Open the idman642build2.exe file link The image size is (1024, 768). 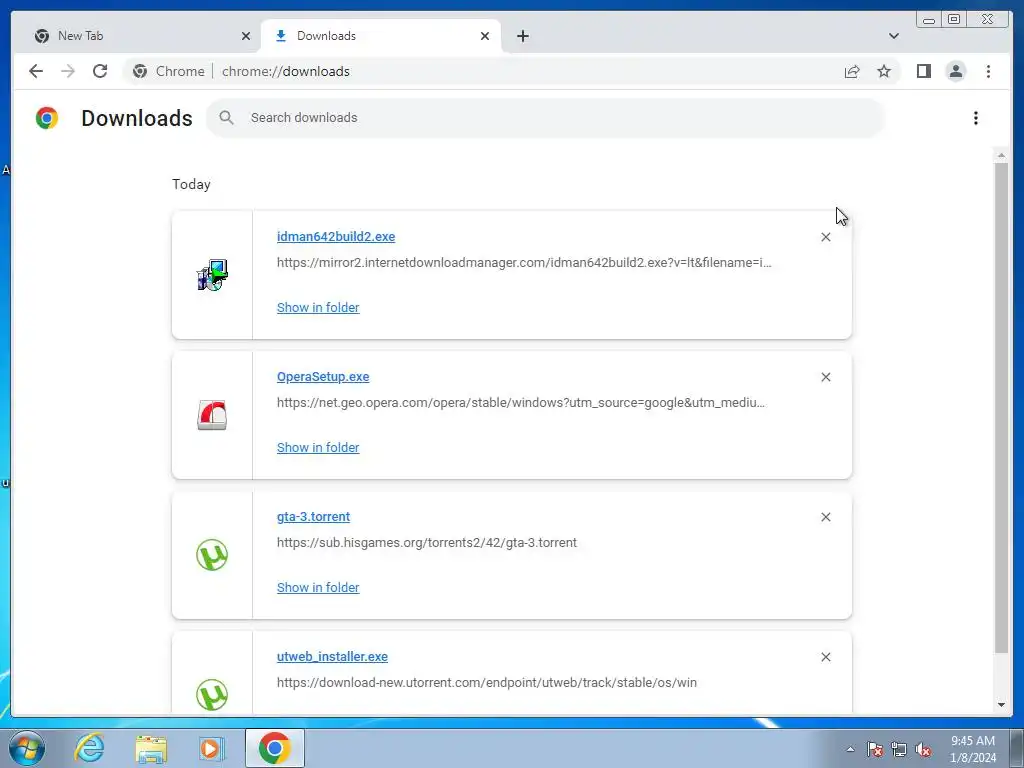[x=336, y=236]
